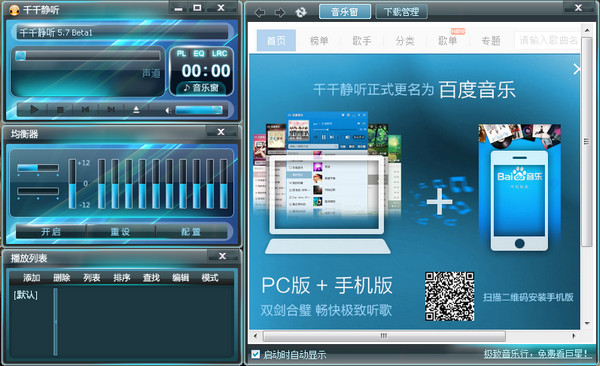Enable equalizer with 开启 button

tap(51, 232)
